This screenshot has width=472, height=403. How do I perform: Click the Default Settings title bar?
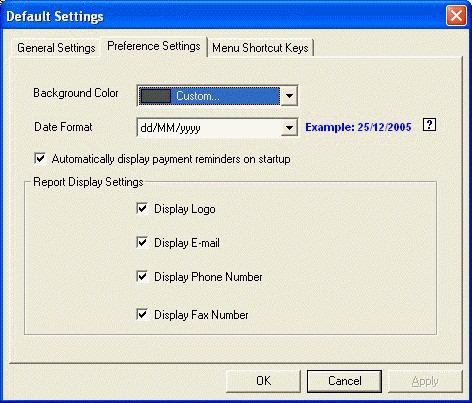[223, 16]
